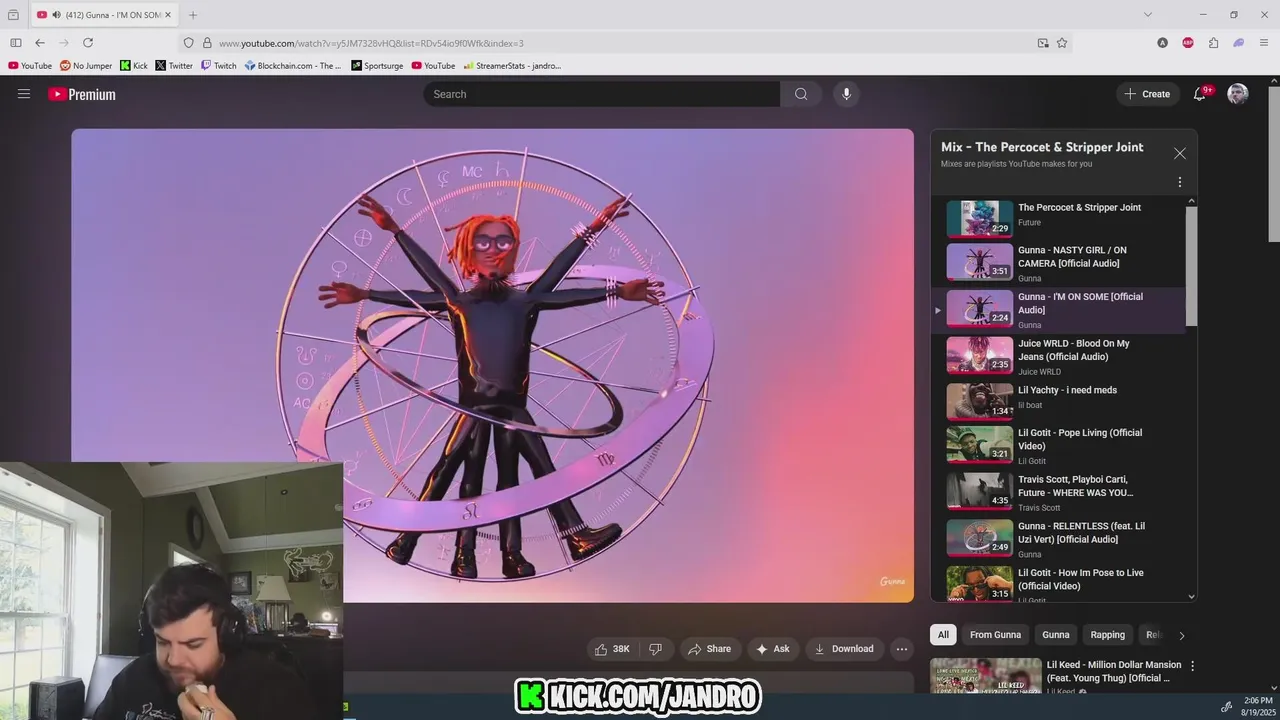
Task: Download the video
Action: (844, 649)
